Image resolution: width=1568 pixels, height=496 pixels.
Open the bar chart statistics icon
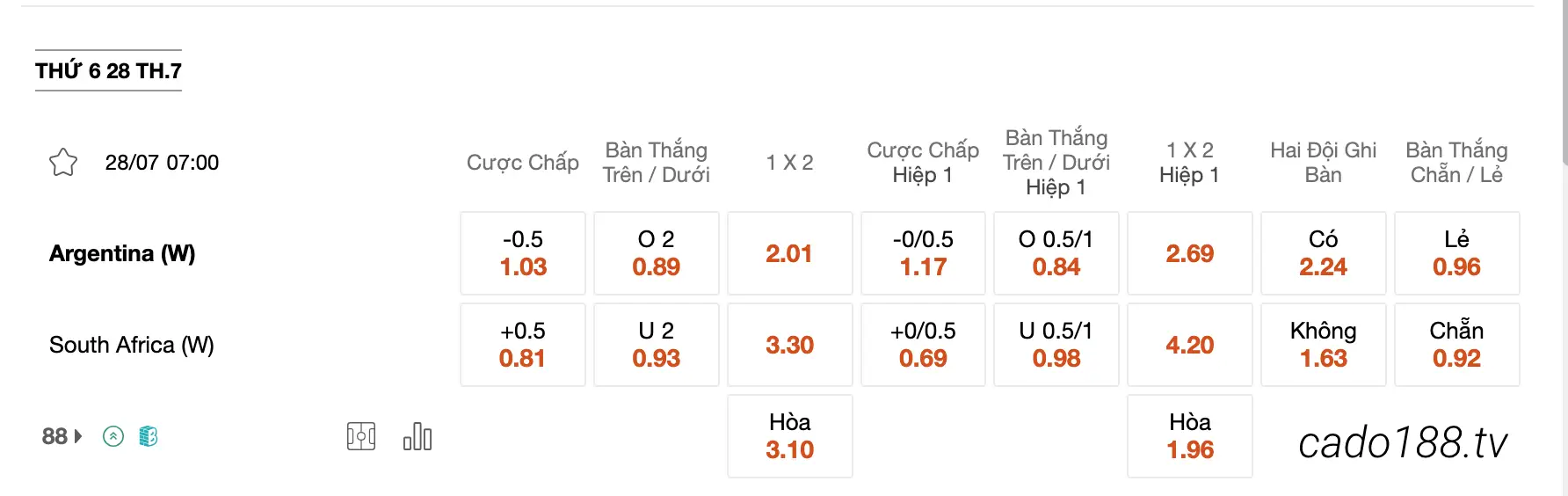point(417,436)
